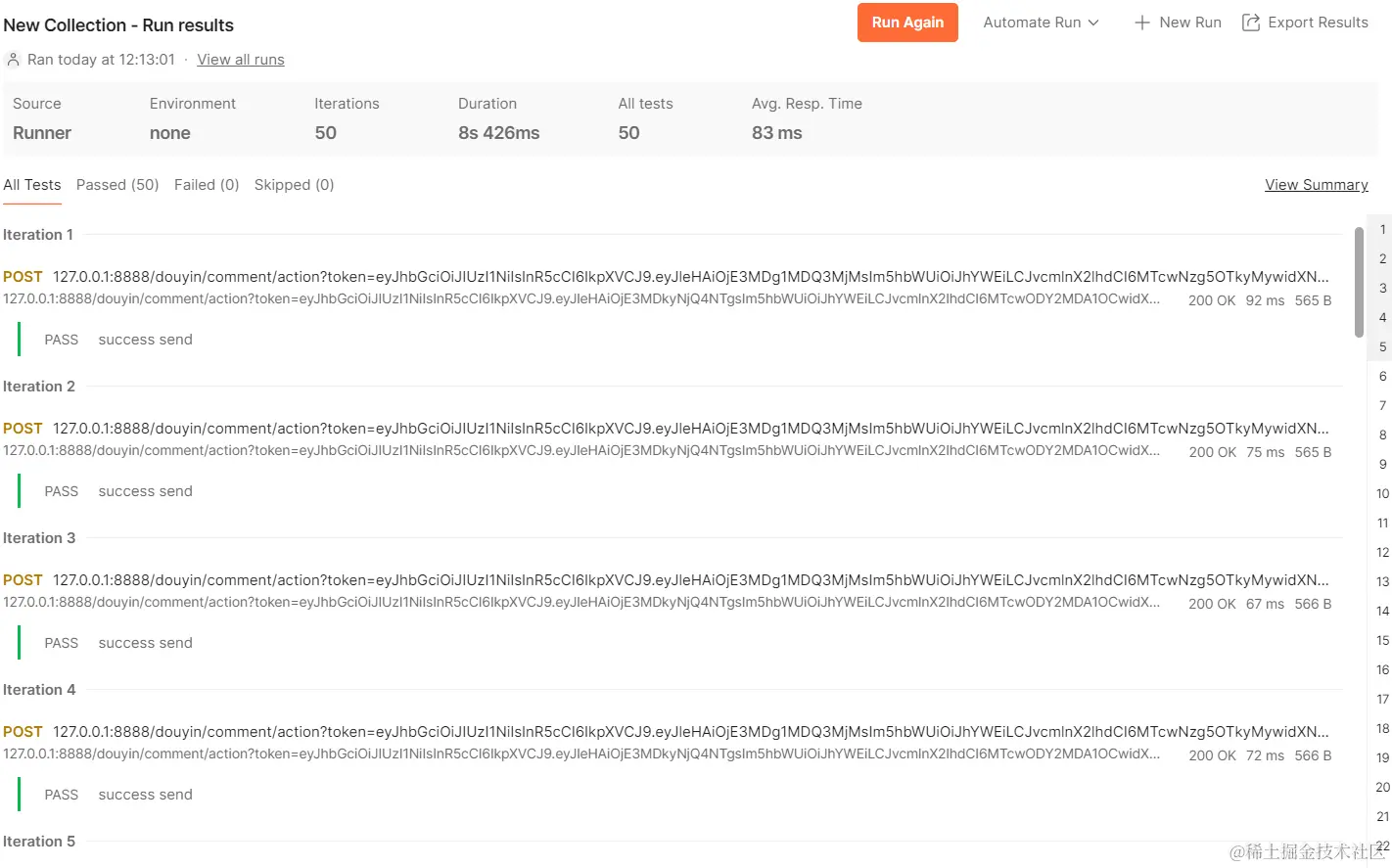Image resolution: width=1392 pixels, height=868 pixels.
Task: Open the View Summary link
Action: [x=1316, y=185]
